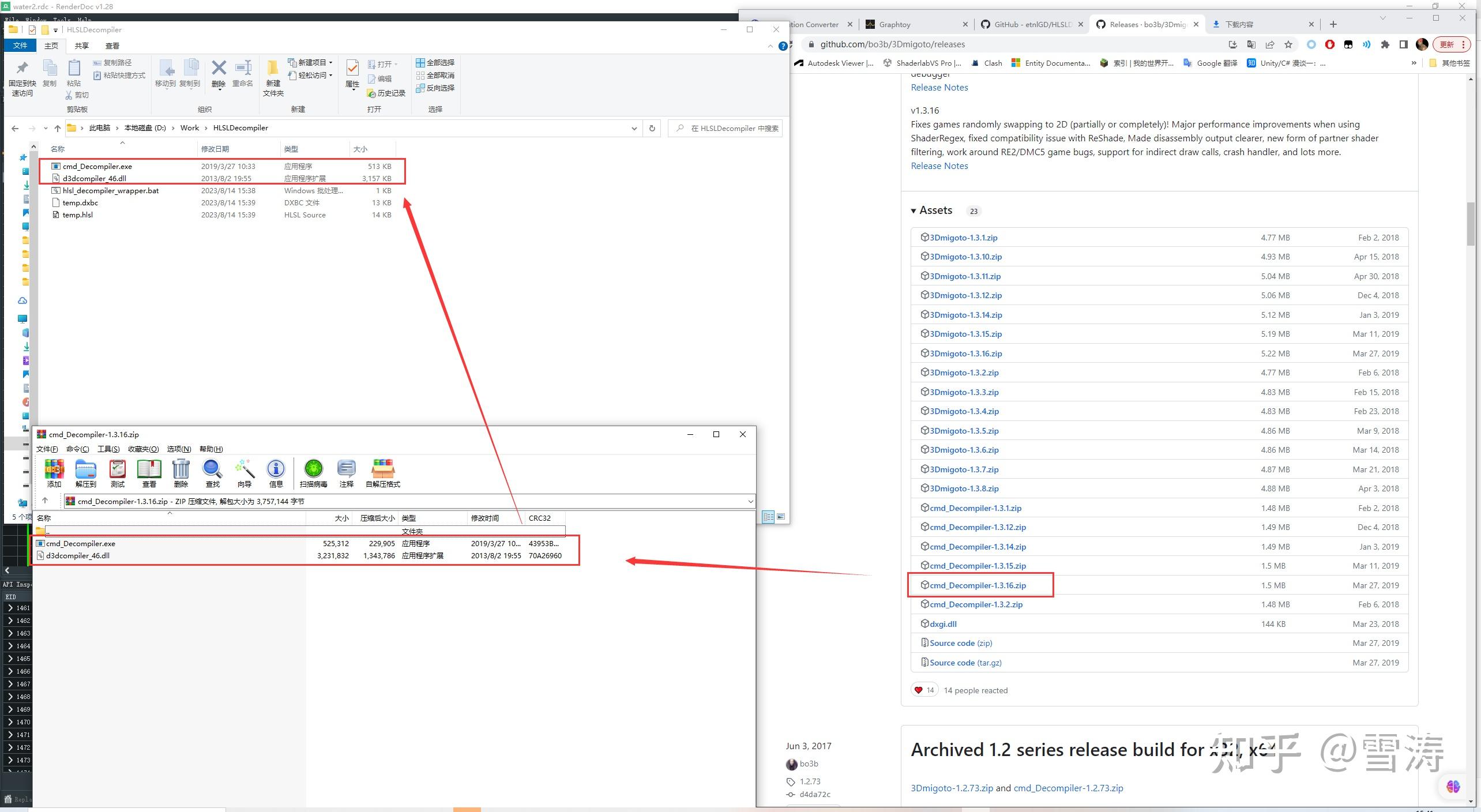
Task: Open the first Release Notes link
Action: click(x=939, y=87)
